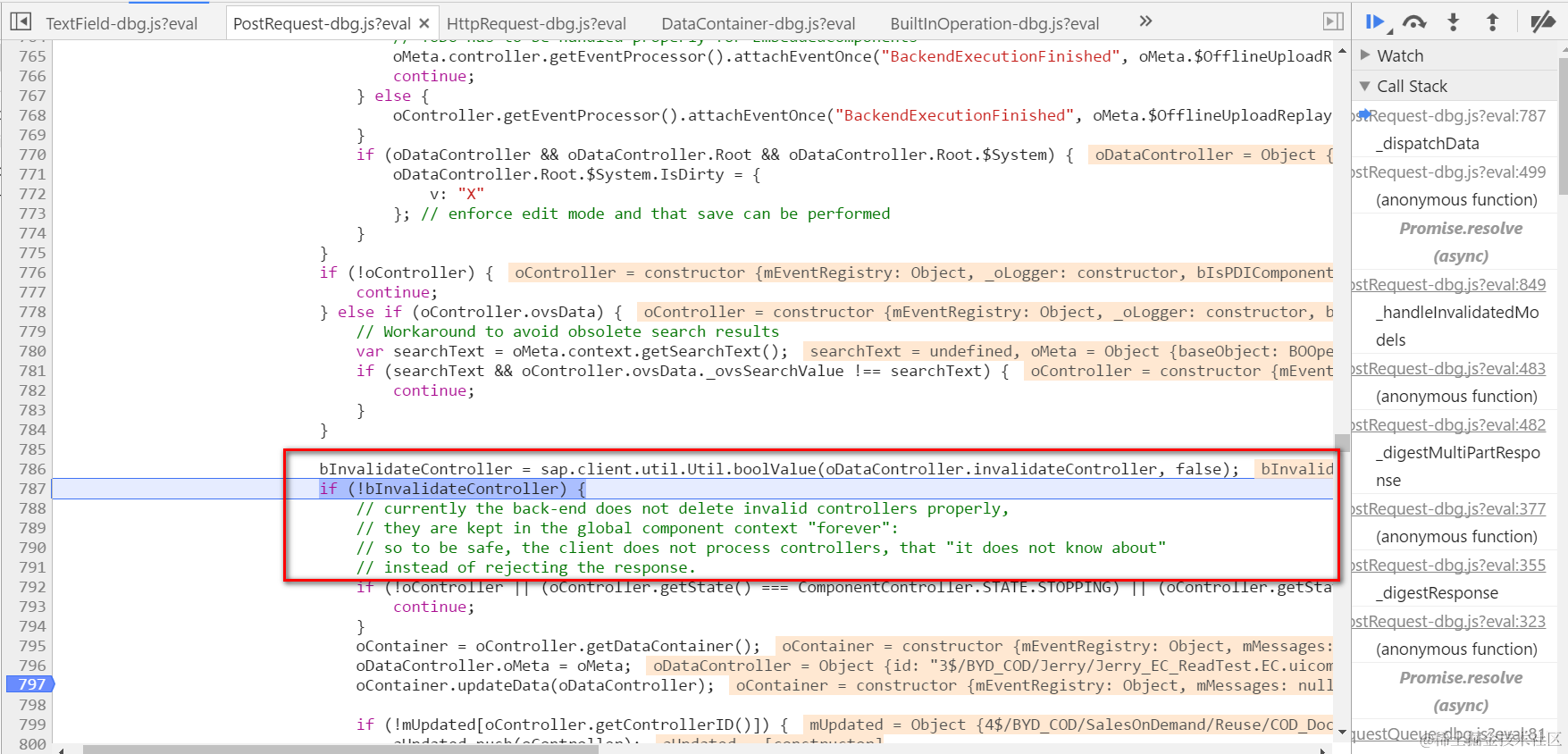Open PostRequest-dbg.js?eval:377 source link
This screenshot has height=754, width=1568.
(1449, 508)
